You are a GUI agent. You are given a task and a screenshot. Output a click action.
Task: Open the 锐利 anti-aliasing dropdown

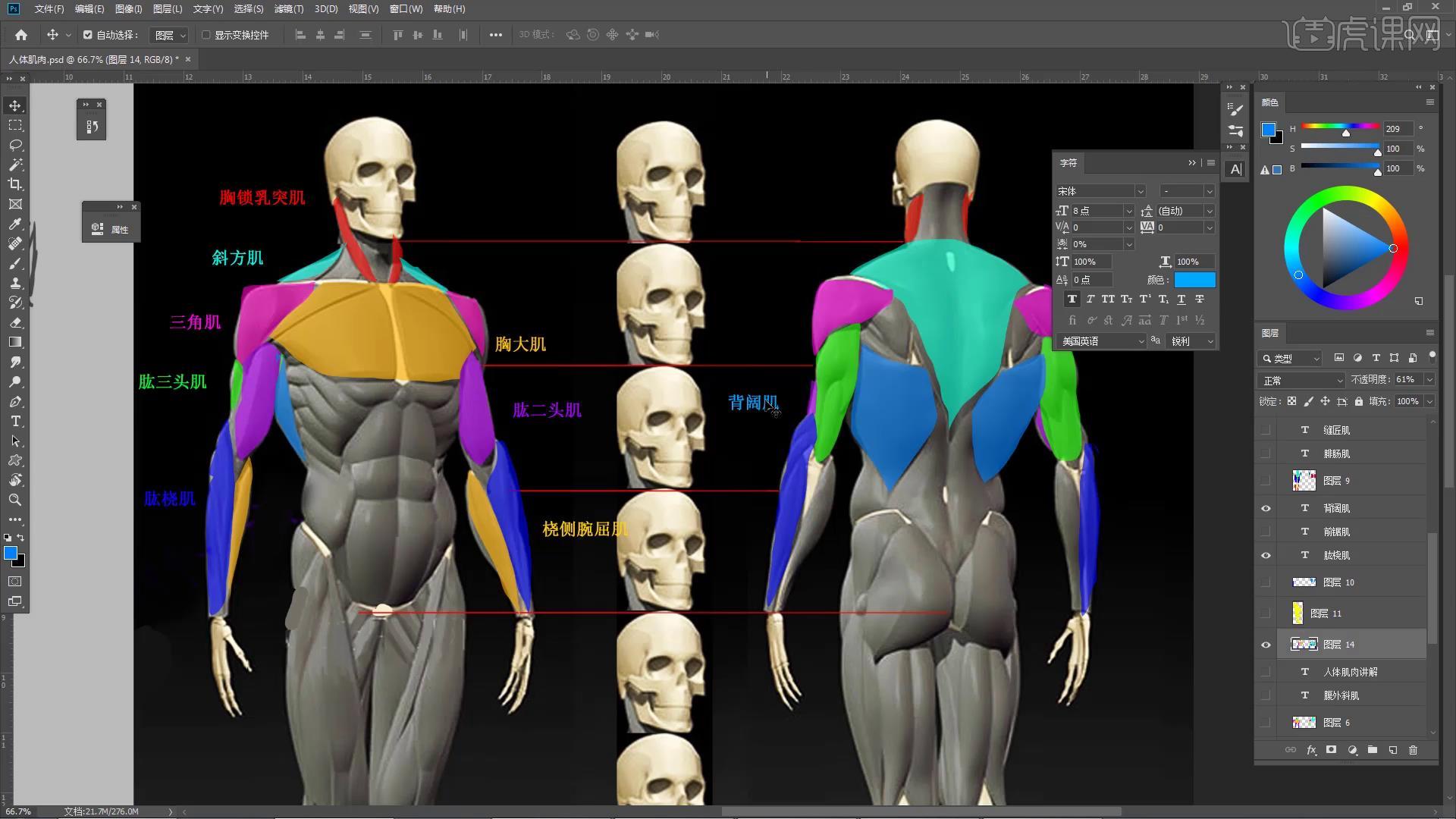(x=1191, y=341)
